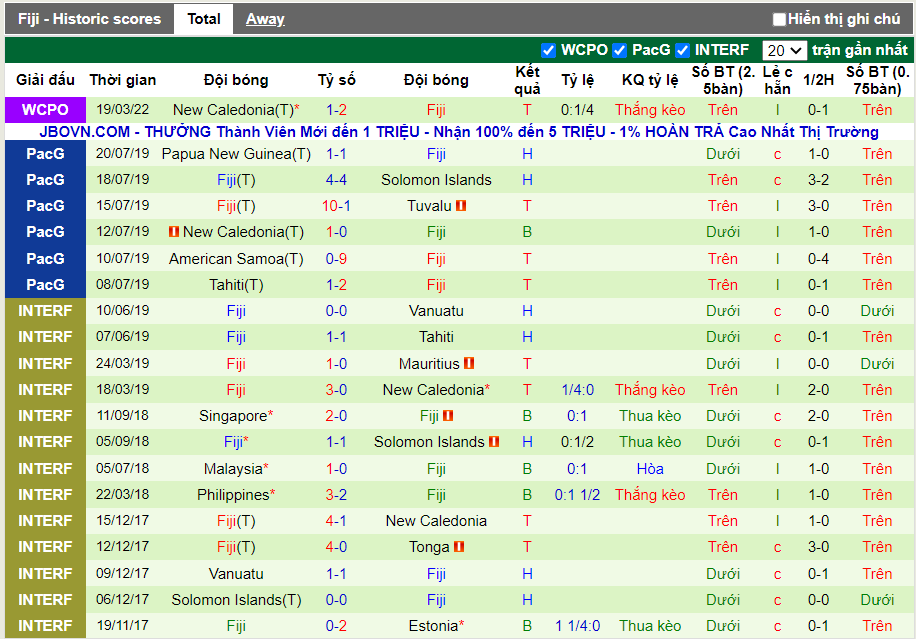Viewport: 916px width, 639px height.
Task: Click the Hòa odds result for Malaysia match
Action: pos(650,468)
